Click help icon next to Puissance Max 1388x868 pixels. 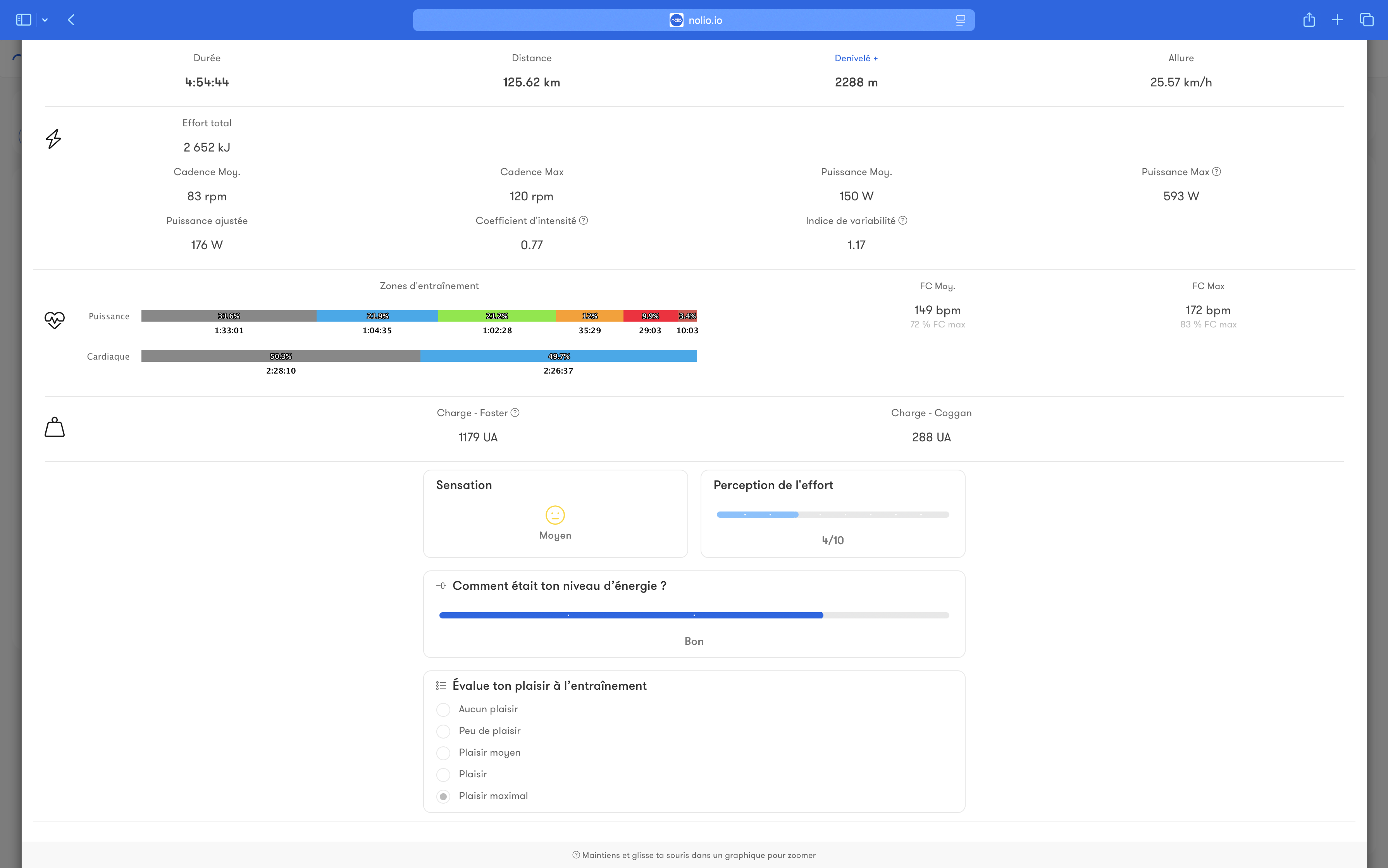(x=1216, y=172)
